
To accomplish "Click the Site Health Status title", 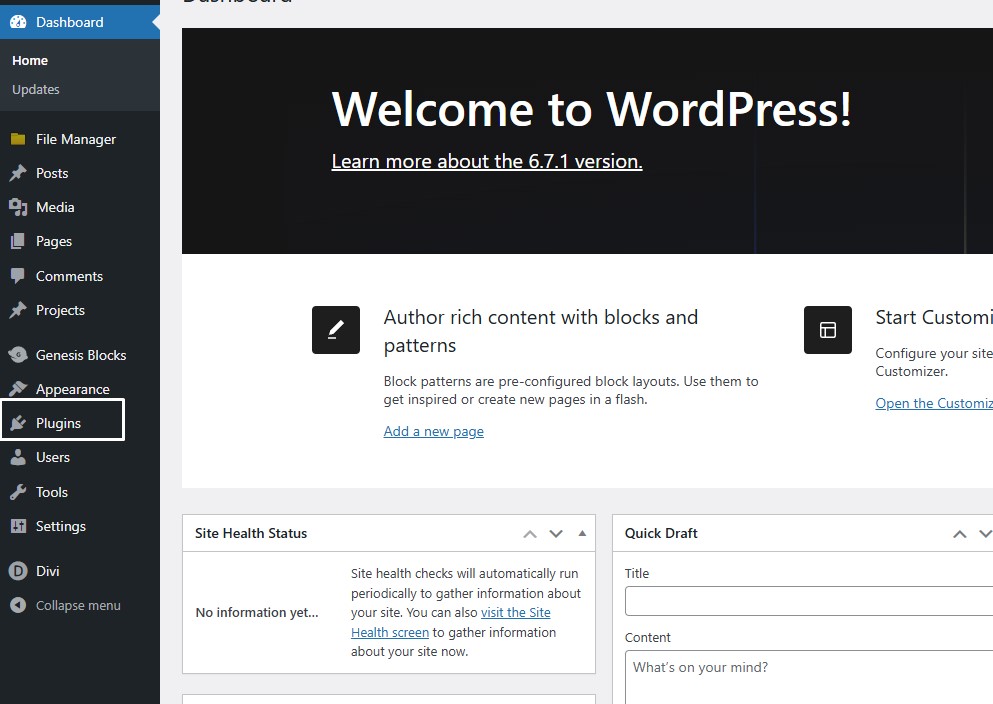I will 251,534.
